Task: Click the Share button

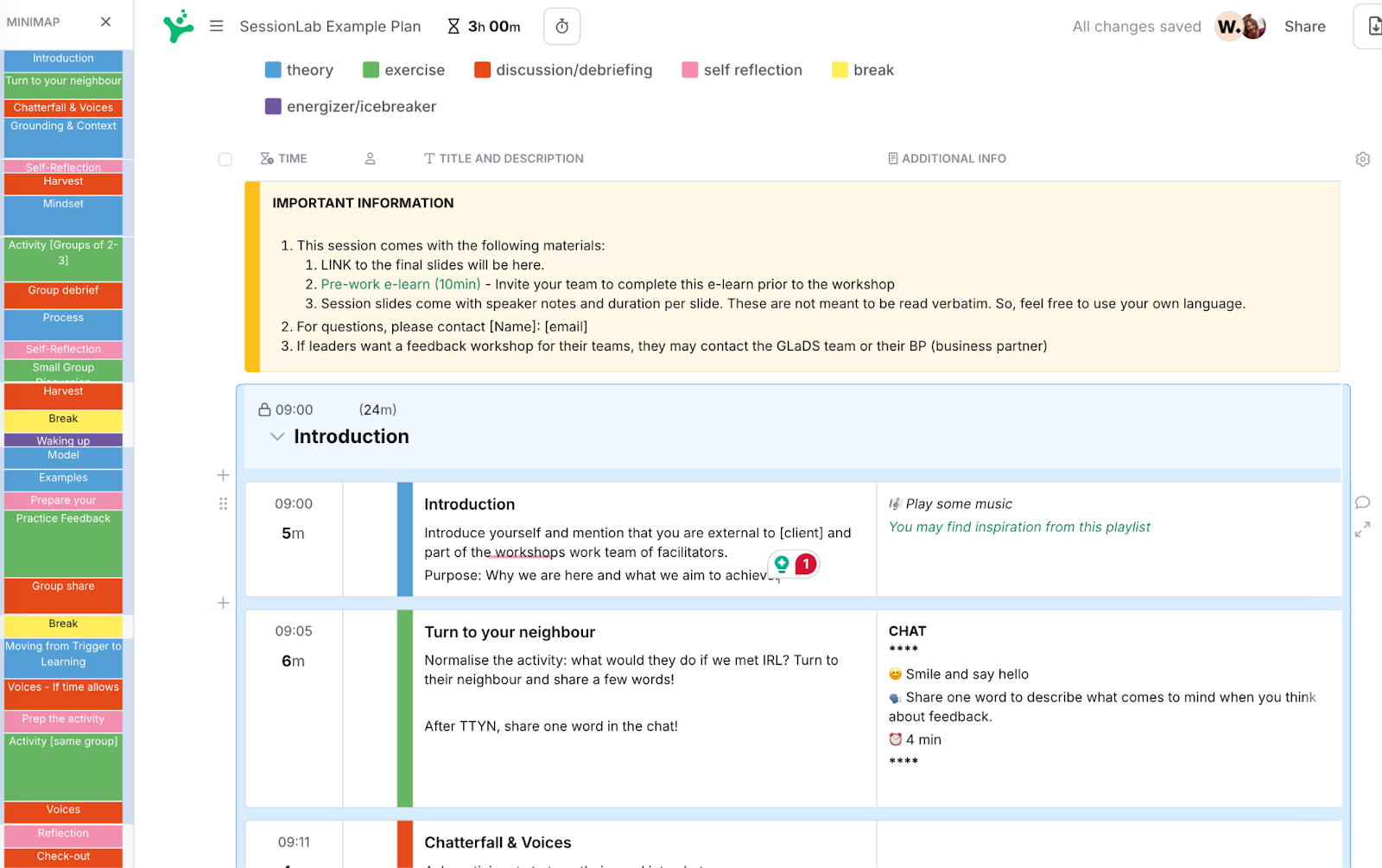Action: click(x=1304, y=26)
